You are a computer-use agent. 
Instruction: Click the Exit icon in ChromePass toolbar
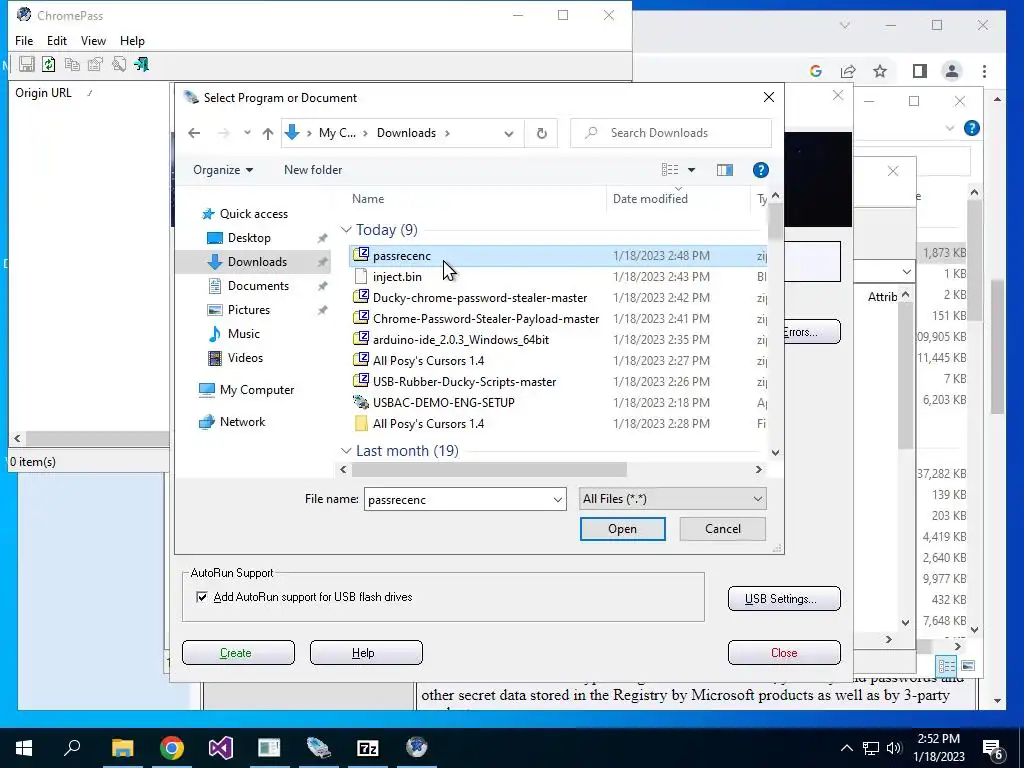click(142, 64)
